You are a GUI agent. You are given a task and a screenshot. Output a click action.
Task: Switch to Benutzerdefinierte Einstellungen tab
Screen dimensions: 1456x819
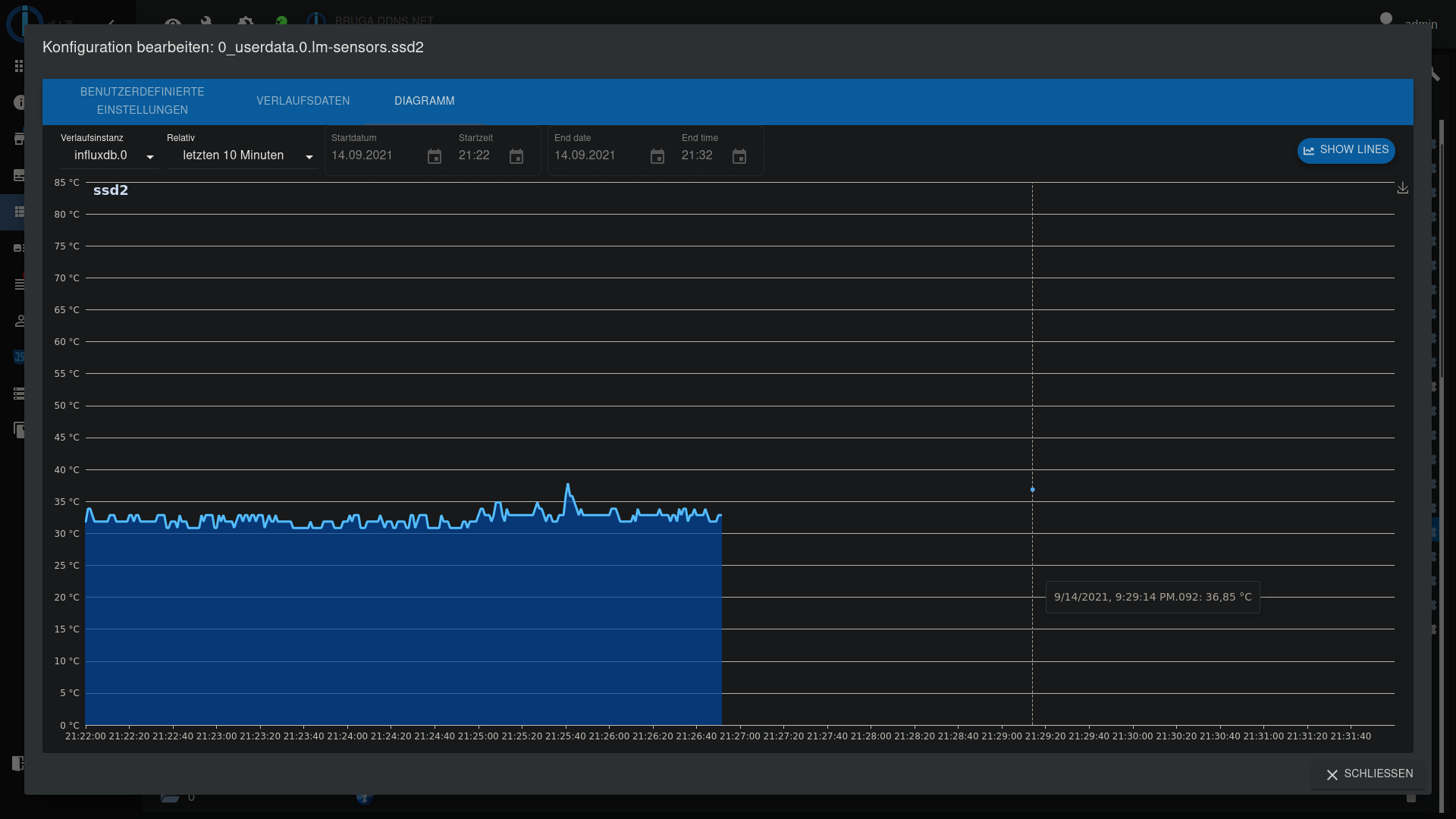pyautogui.click(x=142, y=101)
